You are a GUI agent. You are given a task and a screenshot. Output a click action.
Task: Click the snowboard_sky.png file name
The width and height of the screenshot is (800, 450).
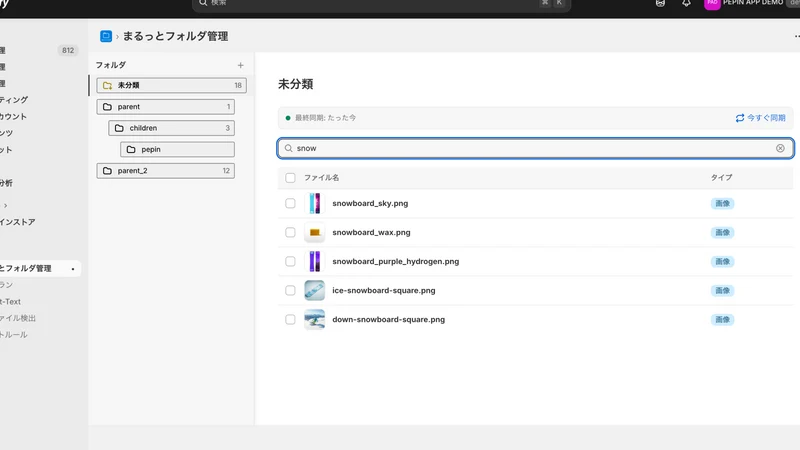[x=370, y=203]
